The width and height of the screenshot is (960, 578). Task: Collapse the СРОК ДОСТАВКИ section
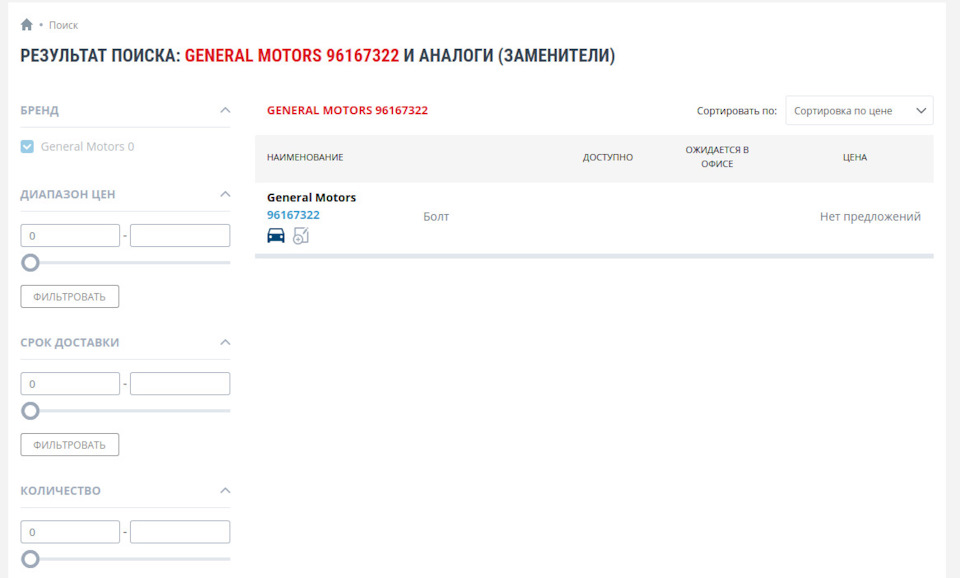225,342
